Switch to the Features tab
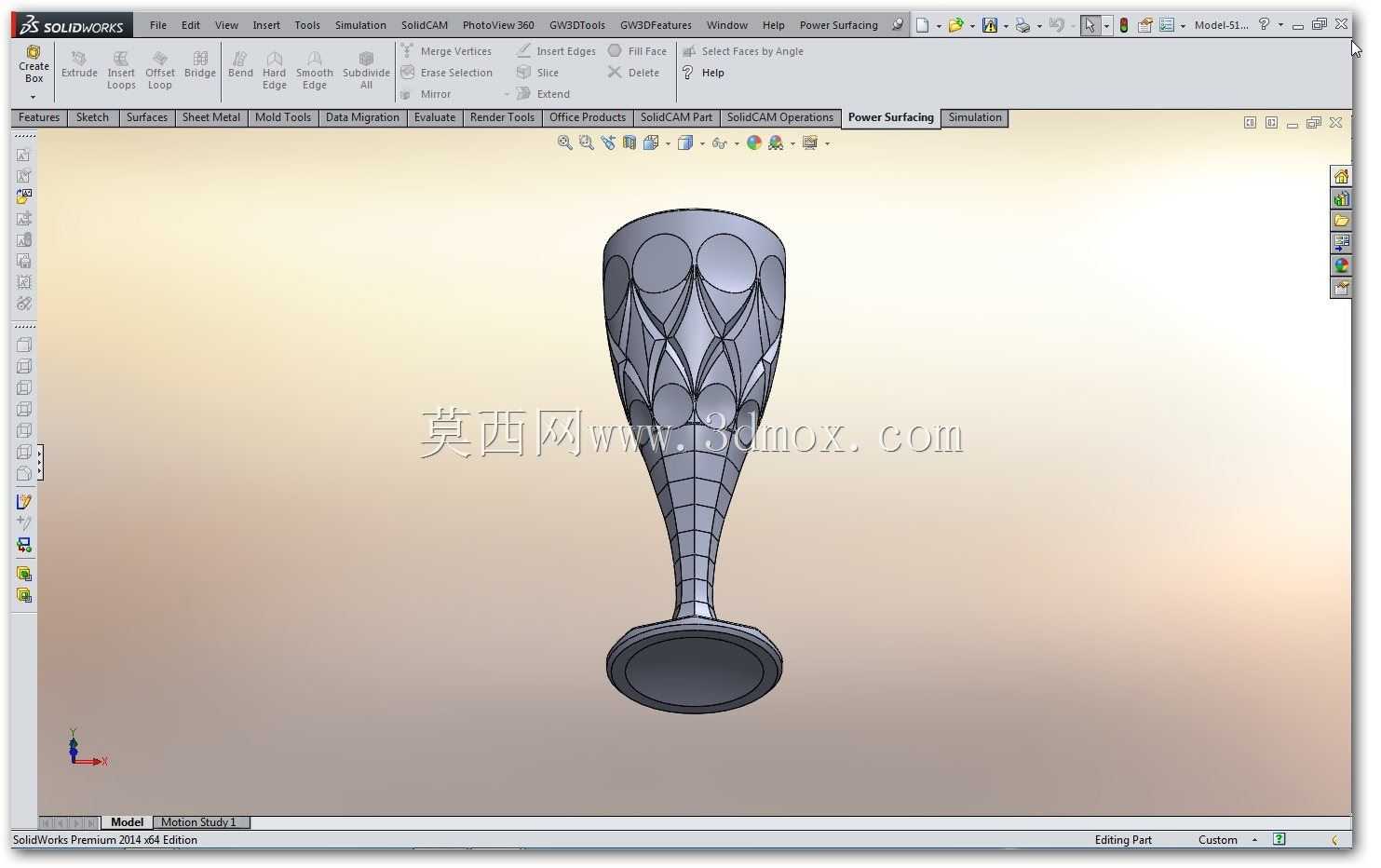 click(39, 117)
